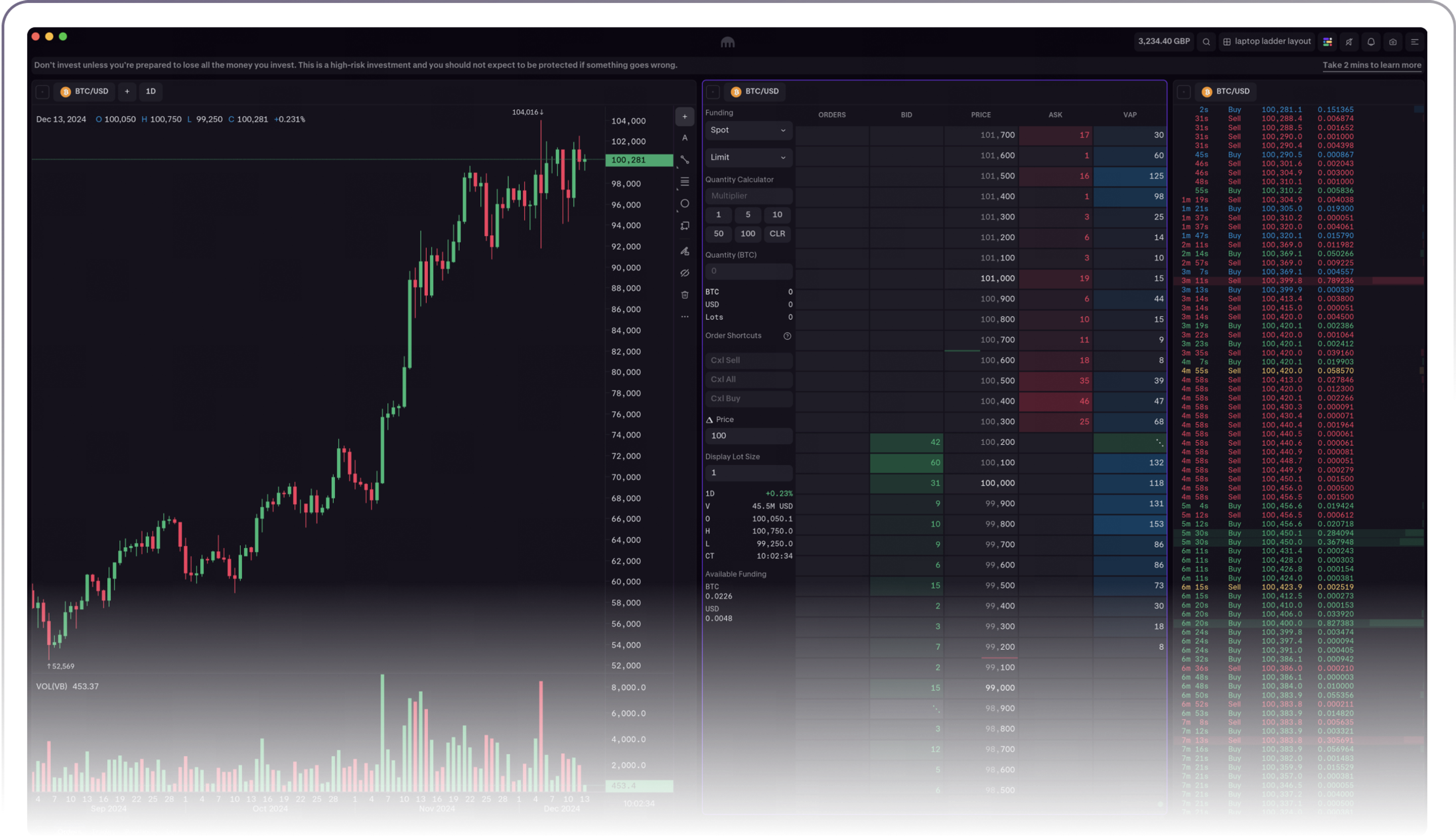
Task: Open the Spot funding dropdown
Action: tap(748, 130)
